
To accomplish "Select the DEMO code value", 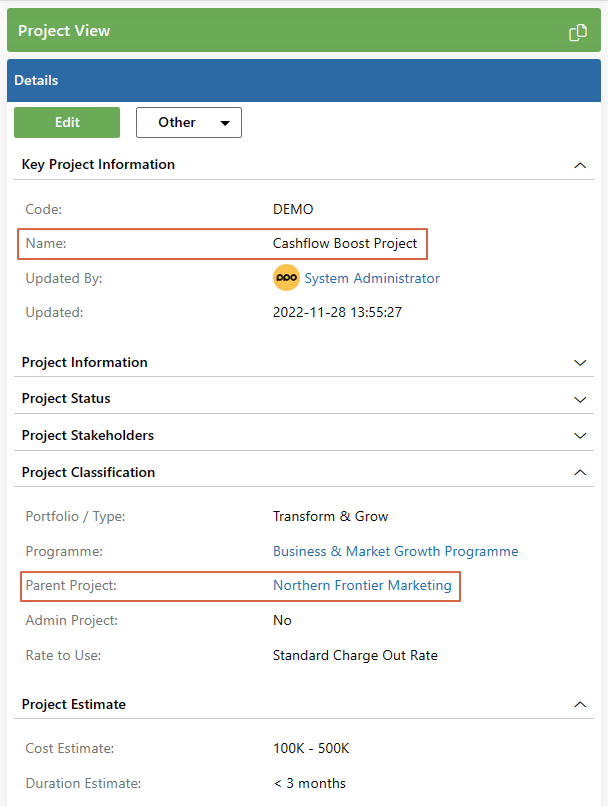I will [293, 209].
